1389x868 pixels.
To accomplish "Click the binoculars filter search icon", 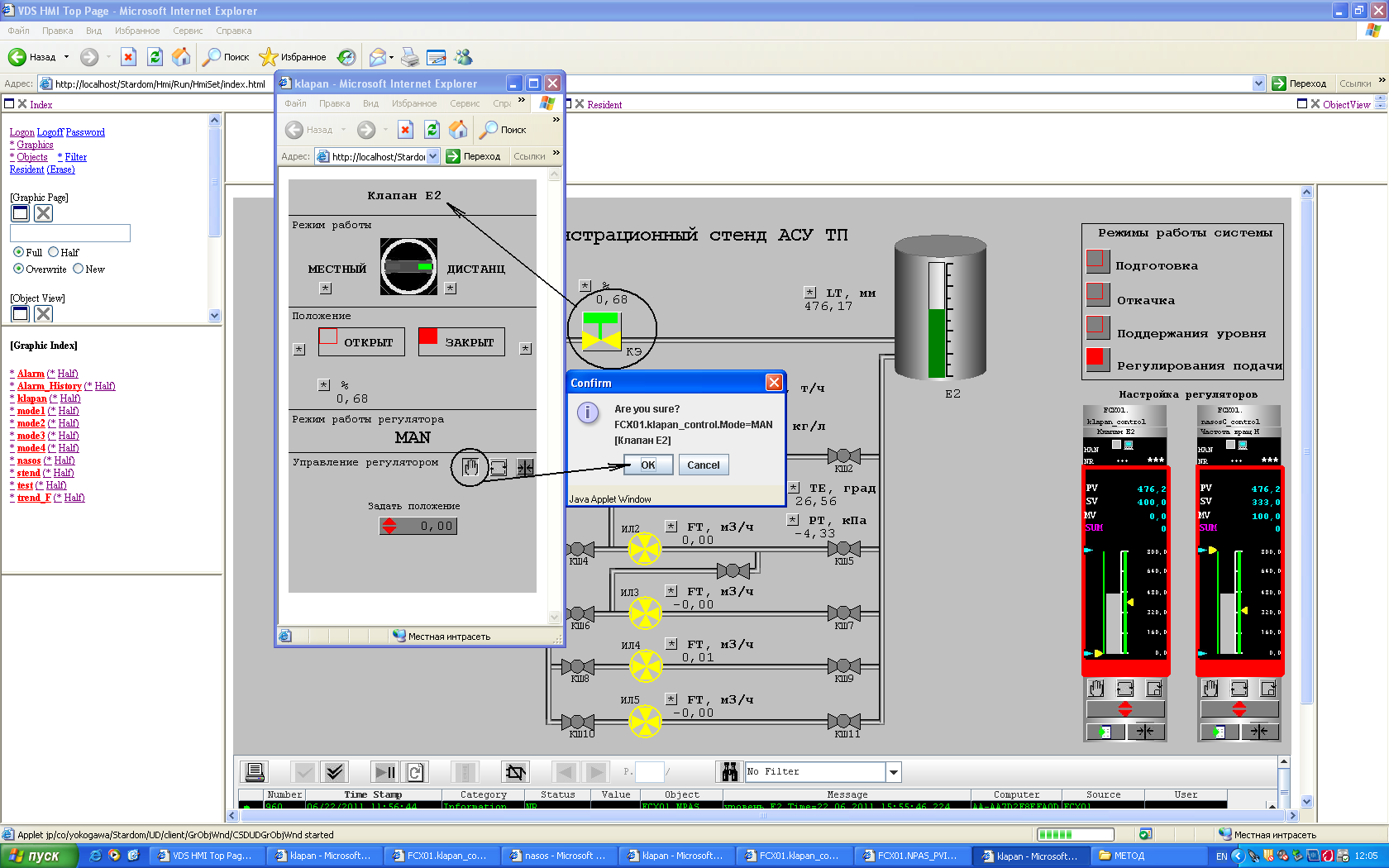I will pyautogui.click(x=729, y=772).
